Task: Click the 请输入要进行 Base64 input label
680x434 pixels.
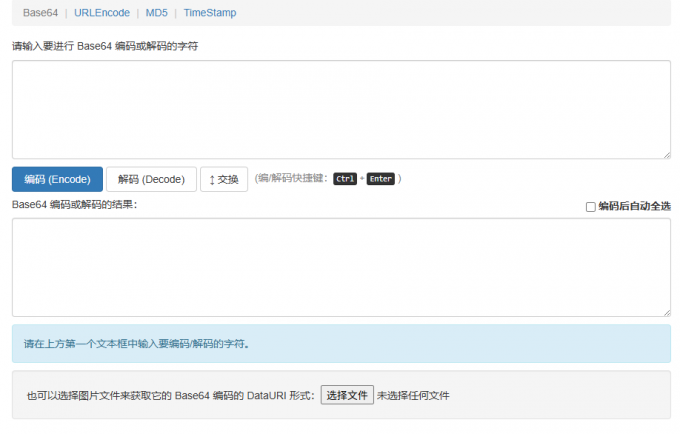Action: [x=105, y=46]
